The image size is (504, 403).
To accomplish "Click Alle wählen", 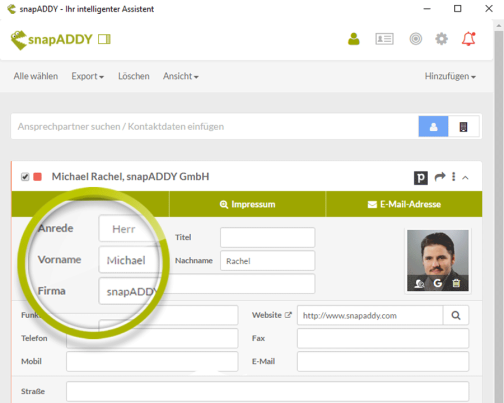I will [x=36, y=76].
